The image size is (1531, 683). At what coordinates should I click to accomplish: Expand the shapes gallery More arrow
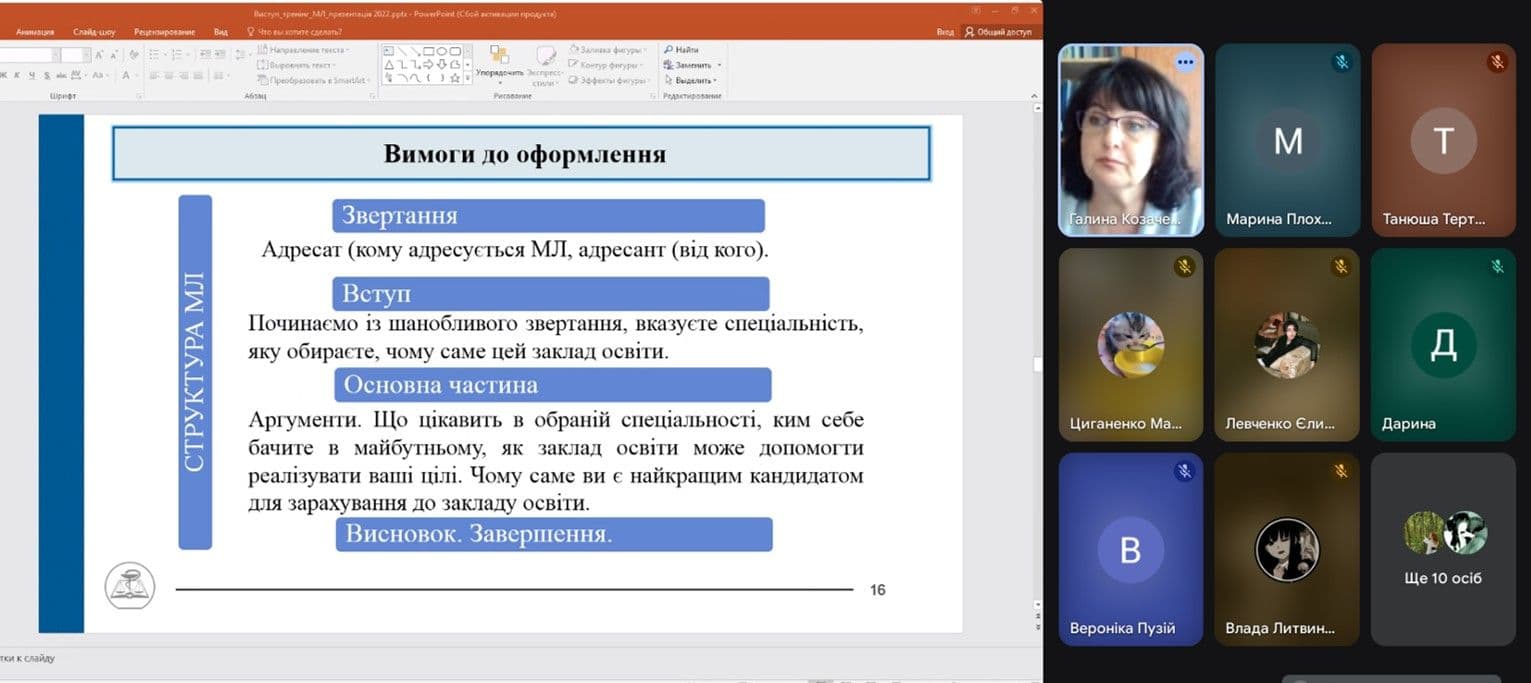(468, 78)
